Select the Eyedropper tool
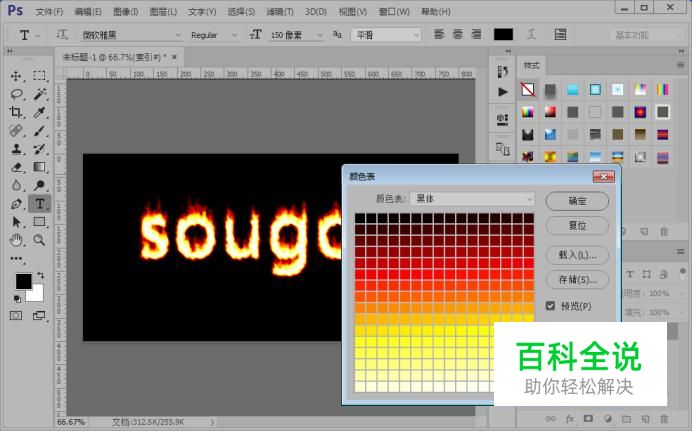Screen dimensions: 692x431 click(39, 112)
